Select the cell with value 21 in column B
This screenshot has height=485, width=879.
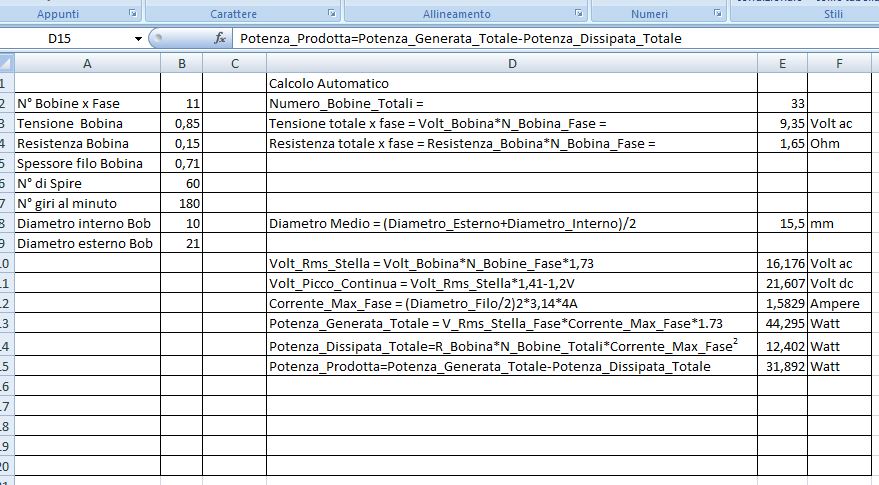pyautogui.click(x=182, y=243)
